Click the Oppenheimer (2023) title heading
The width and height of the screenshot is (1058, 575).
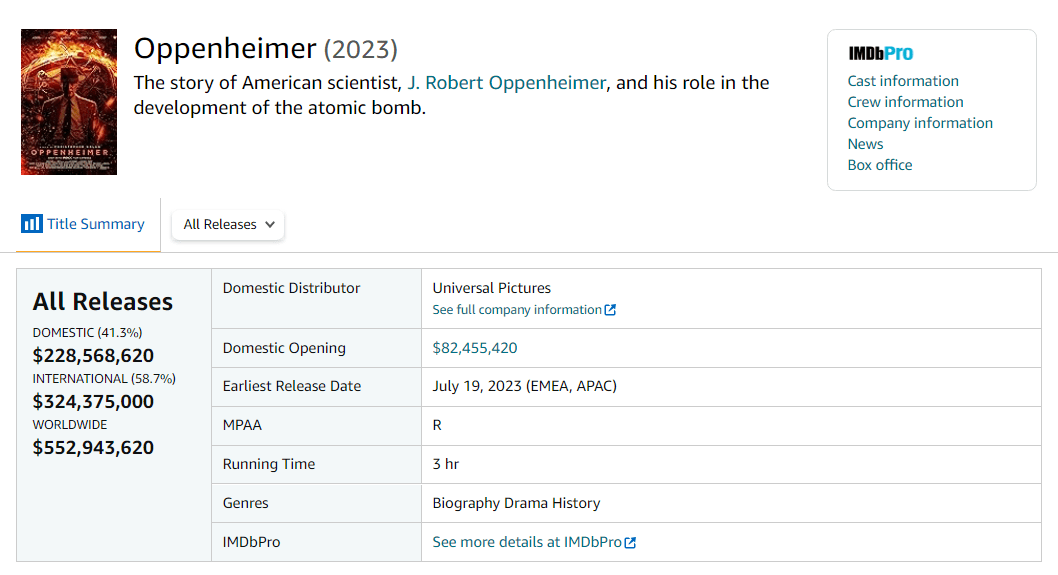point(266,48)
